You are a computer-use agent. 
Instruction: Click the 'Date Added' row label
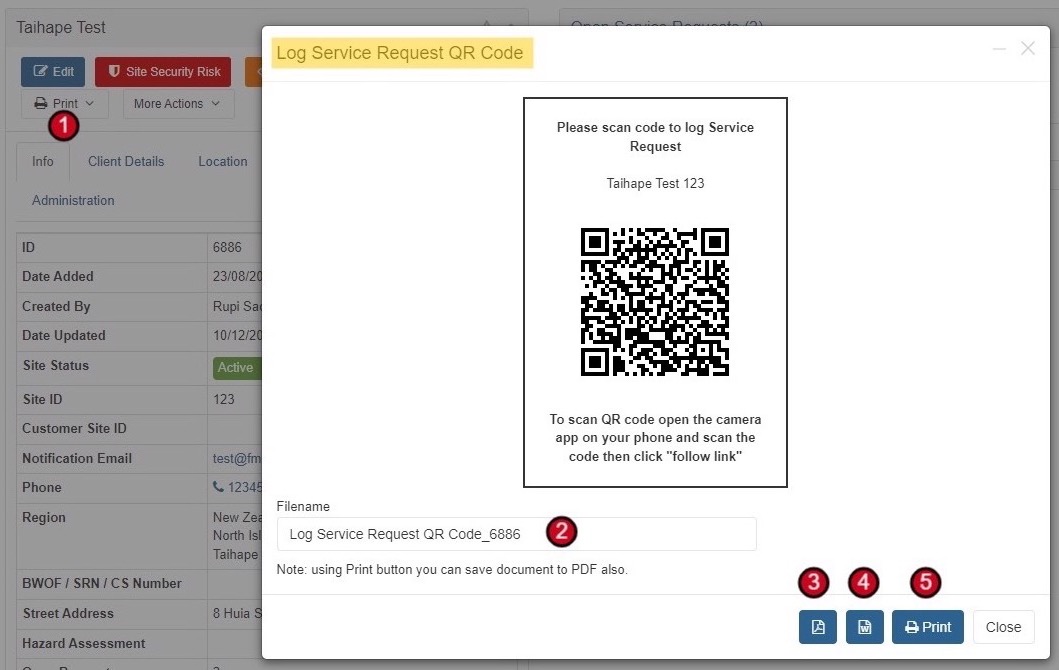coord(57,276)
